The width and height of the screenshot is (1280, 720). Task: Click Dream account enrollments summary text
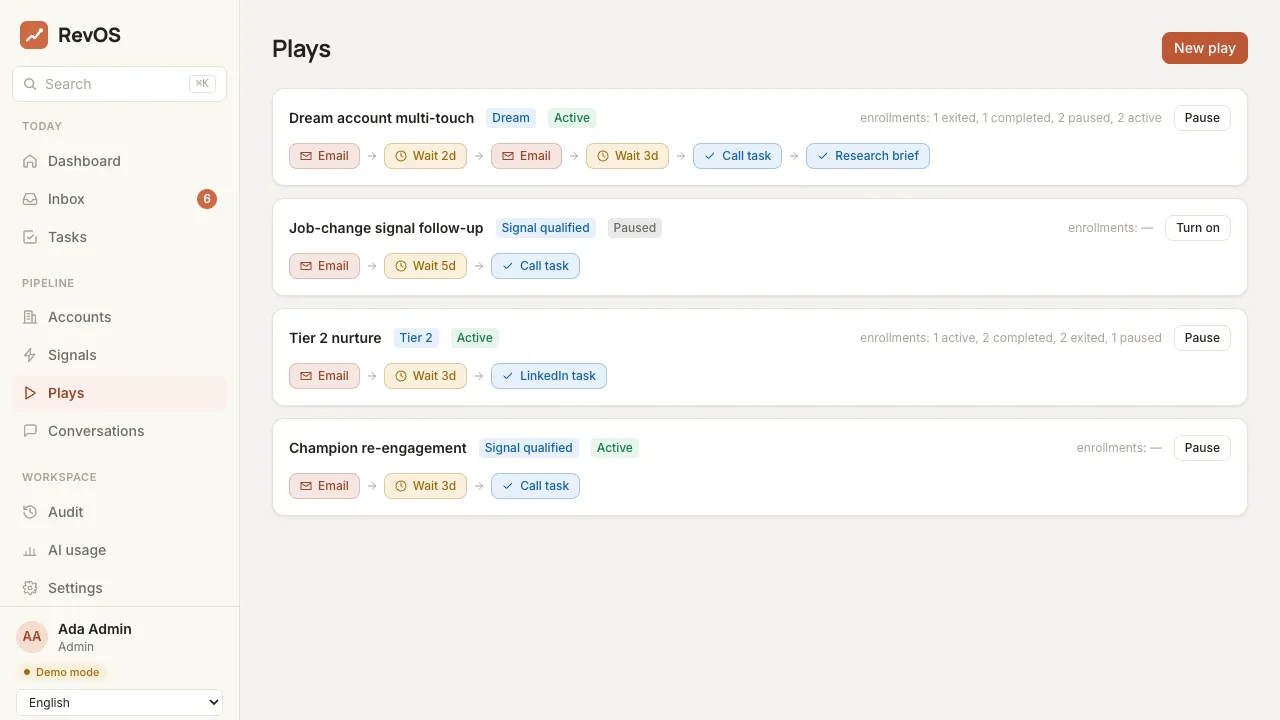tap(1011, 118)
